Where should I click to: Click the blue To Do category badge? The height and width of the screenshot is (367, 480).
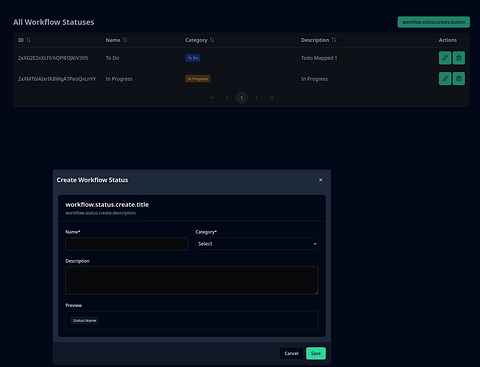click(193, 58)
